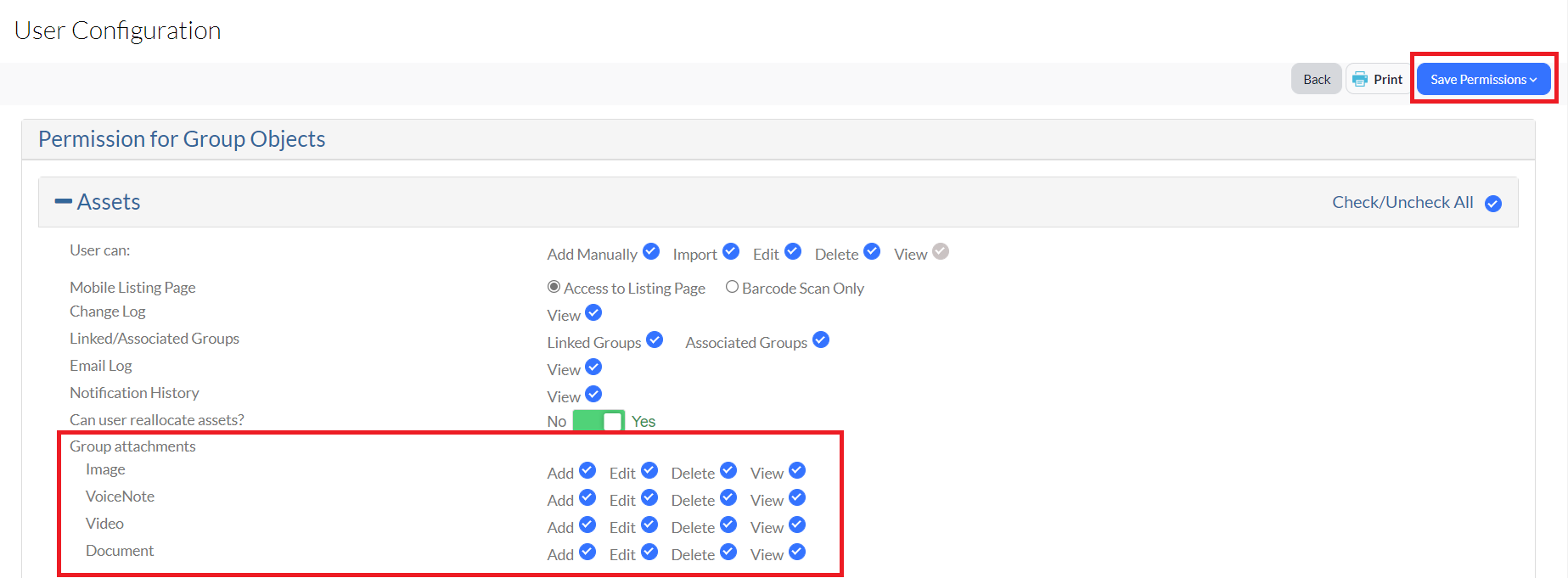Toggle the reallocate assets No/Yes switch

pyautogui.click(x=599, y=421)
